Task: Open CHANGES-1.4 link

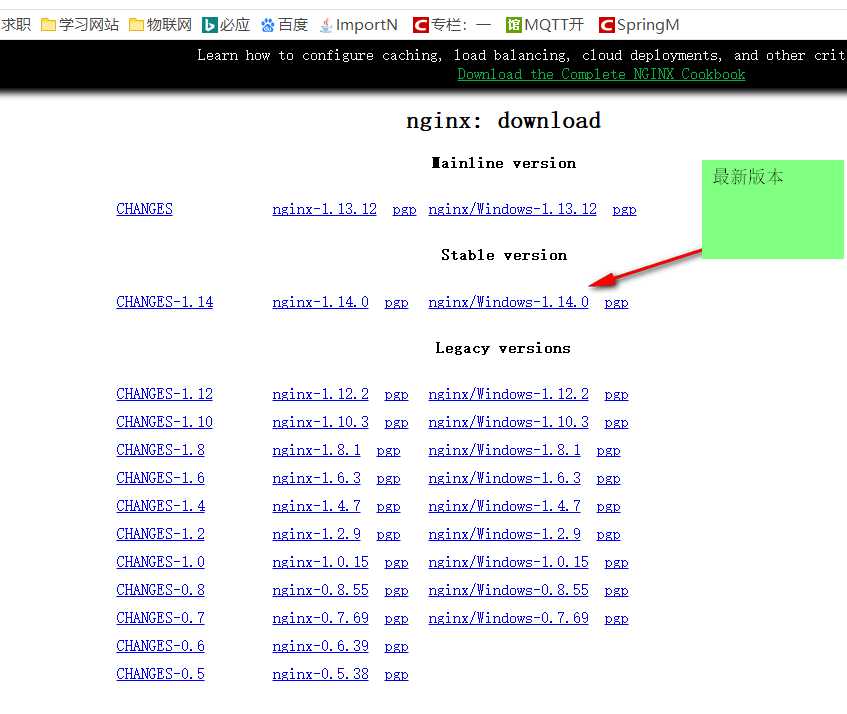Action: [160, 506]
